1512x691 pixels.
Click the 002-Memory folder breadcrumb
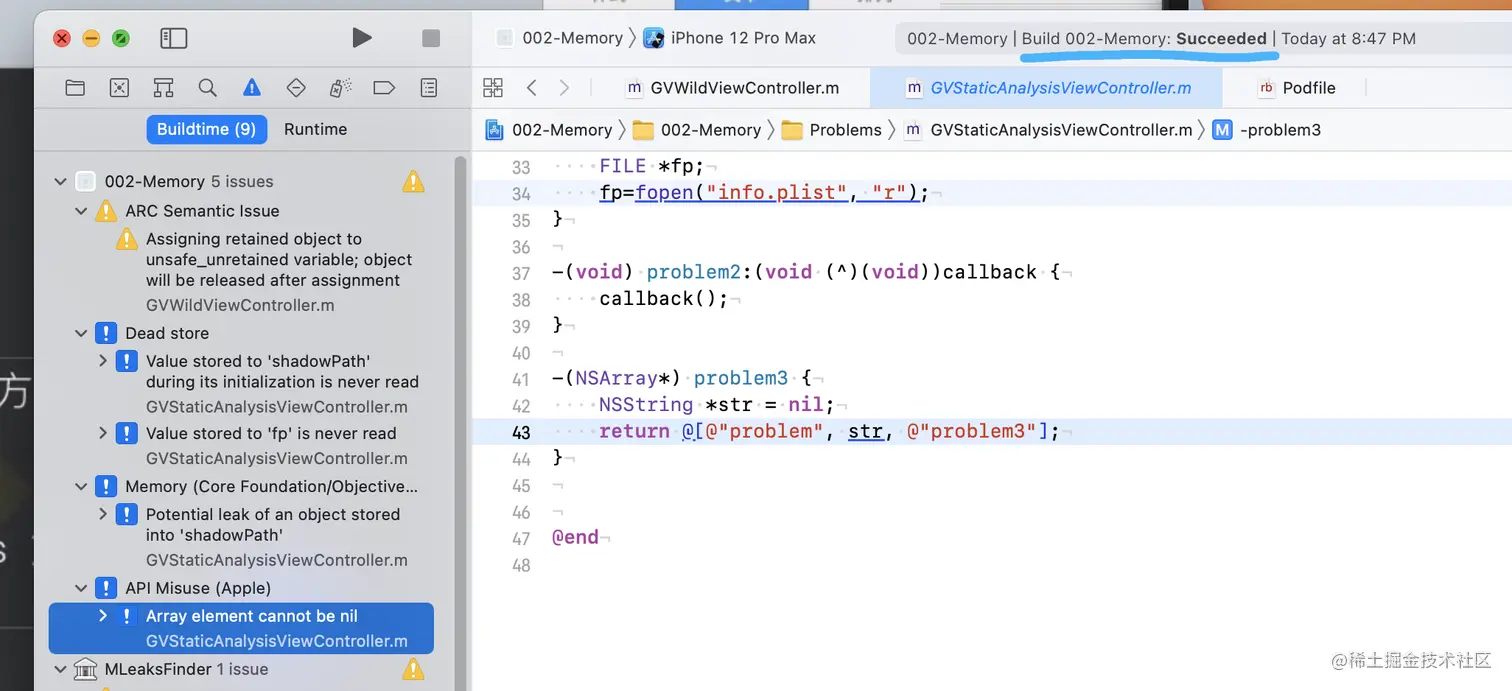(x=697, y=130)
